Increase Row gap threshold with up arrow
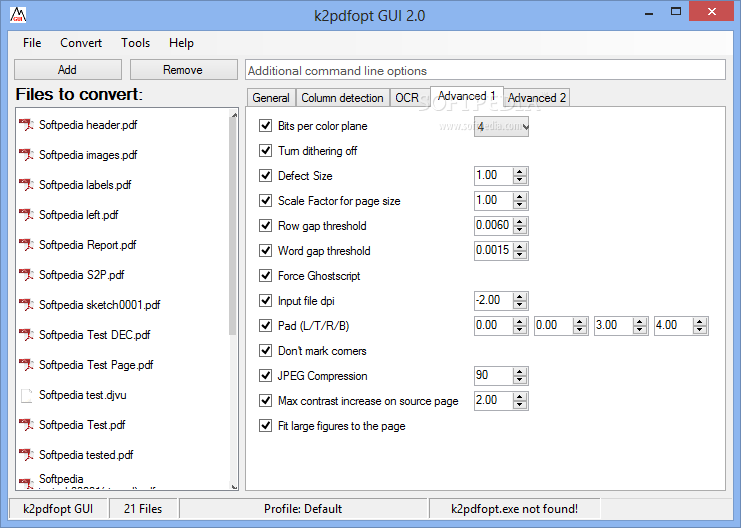This screenshot has width=741, height=528. (x=520, y=222)
